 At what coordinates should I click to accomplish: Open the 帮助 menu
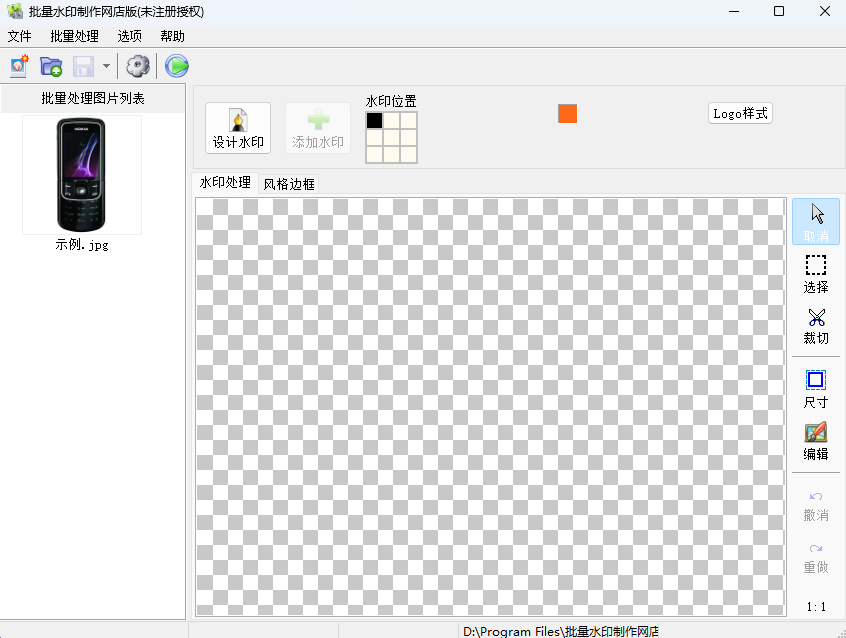coord(173,36)
